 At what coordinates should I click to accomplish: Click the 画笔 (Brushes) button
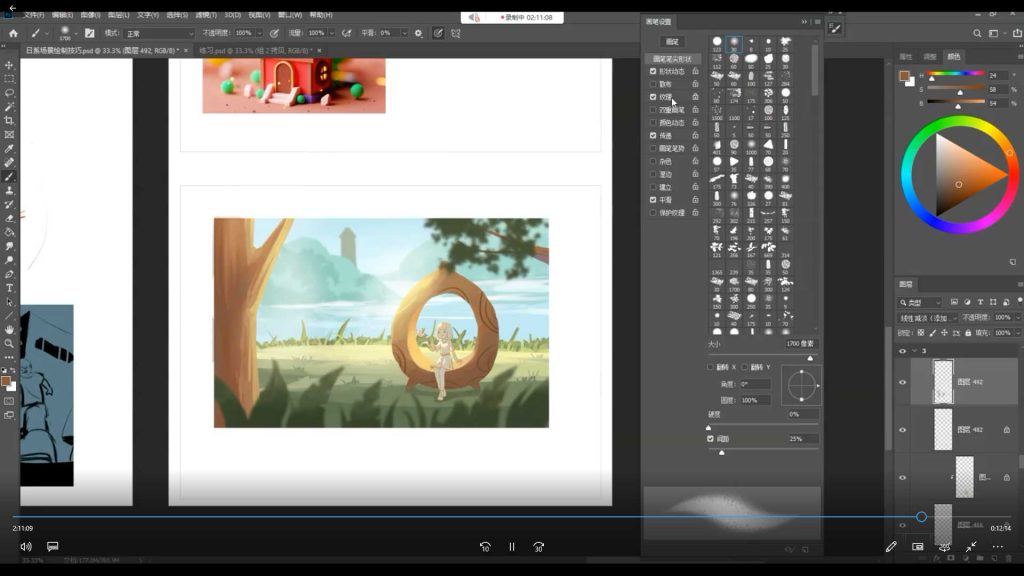click(672, 42)
